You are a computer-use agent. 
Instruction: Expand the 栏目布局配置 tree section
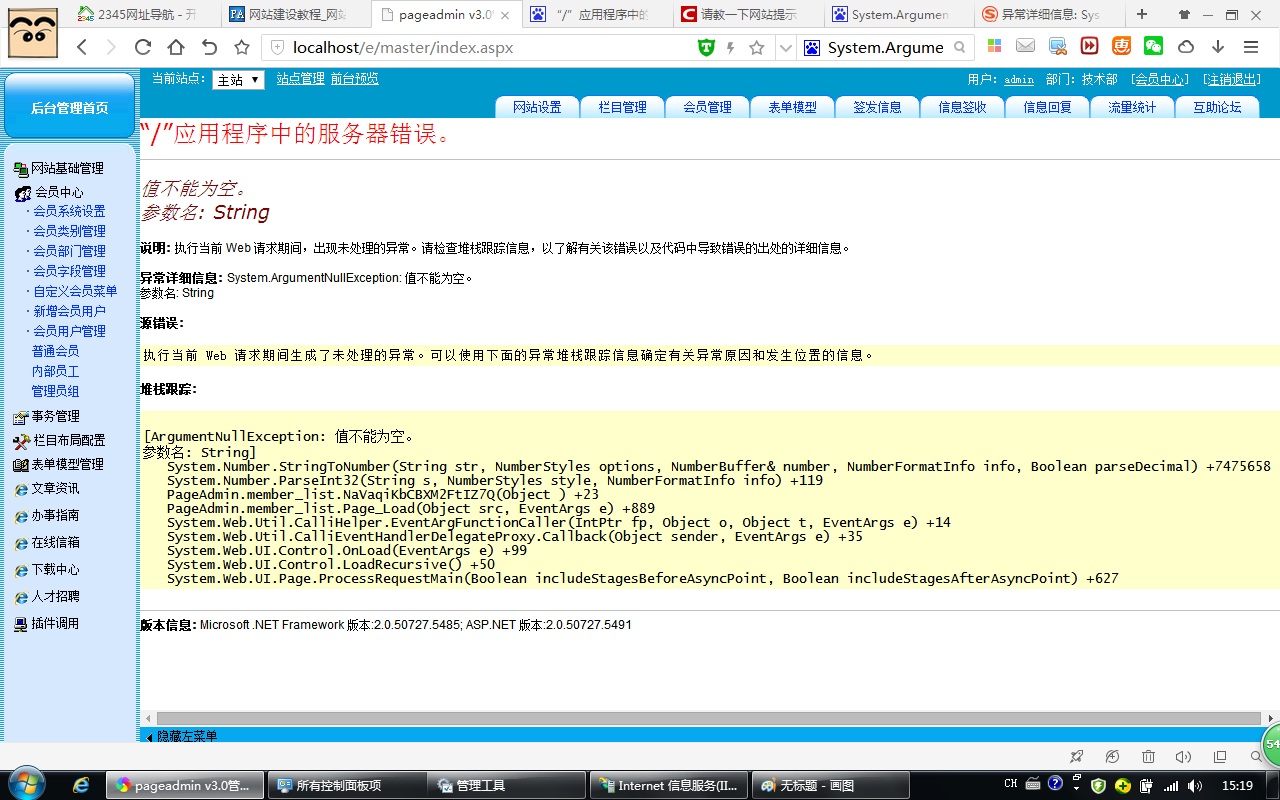(x=68, y=440)
